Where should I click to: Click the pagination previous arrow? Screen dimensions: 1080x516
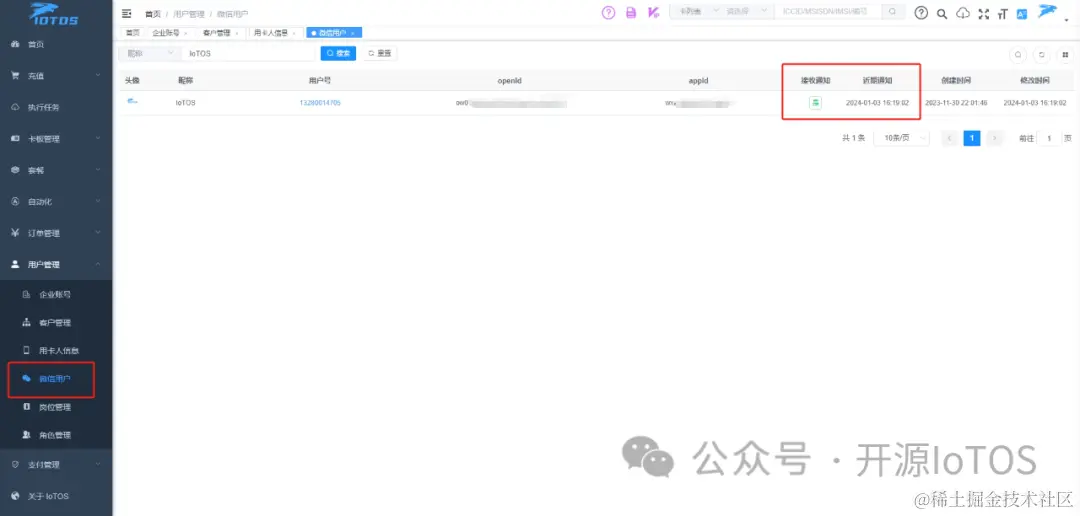pos(949,138)
